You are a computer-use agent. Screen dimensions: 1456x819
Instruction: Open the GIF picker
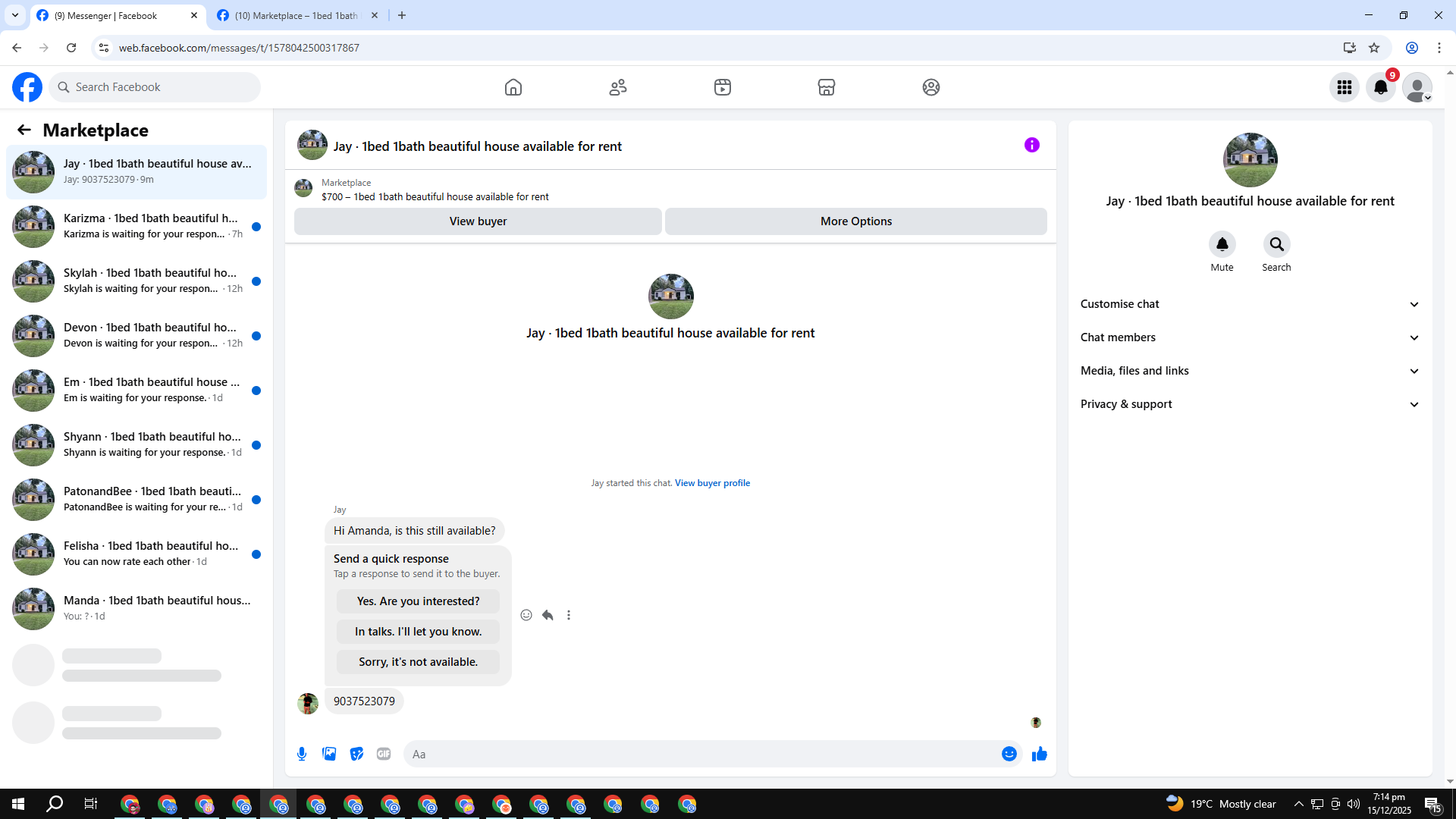click(x=384, y=754)
